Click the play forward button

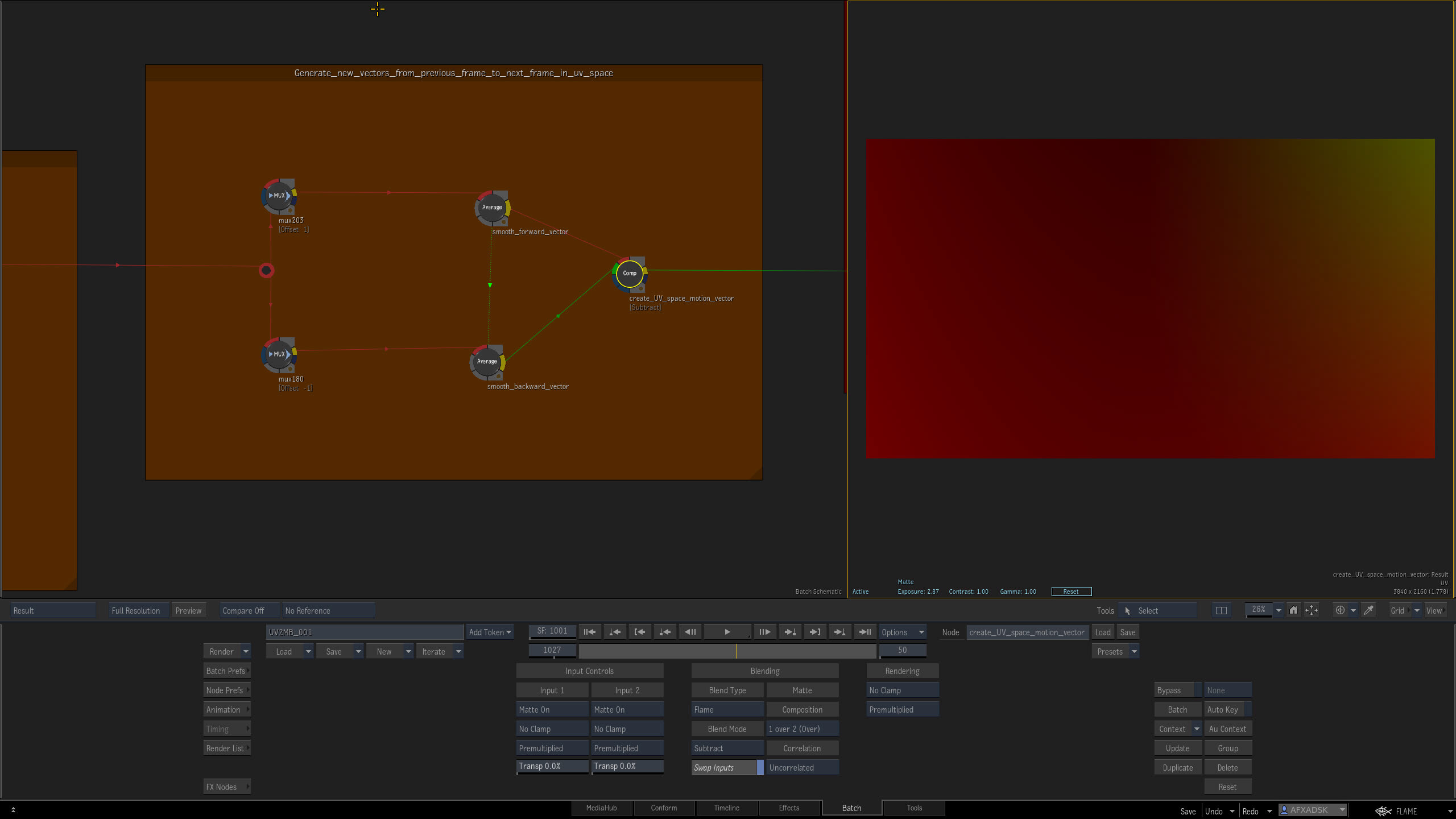tap(727, 632)
